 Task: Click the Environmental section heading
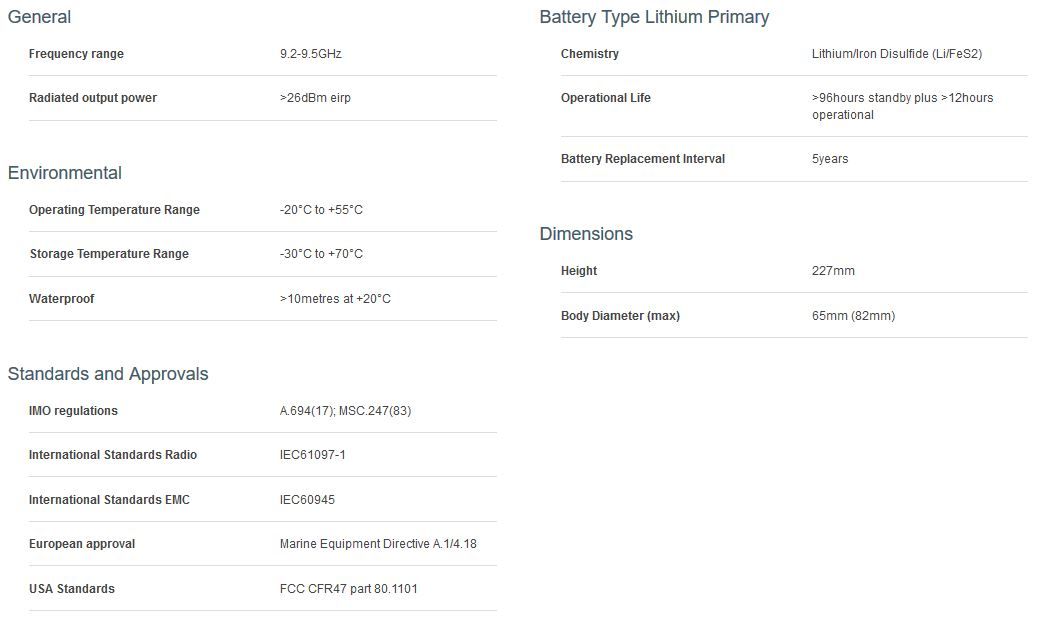64,173
